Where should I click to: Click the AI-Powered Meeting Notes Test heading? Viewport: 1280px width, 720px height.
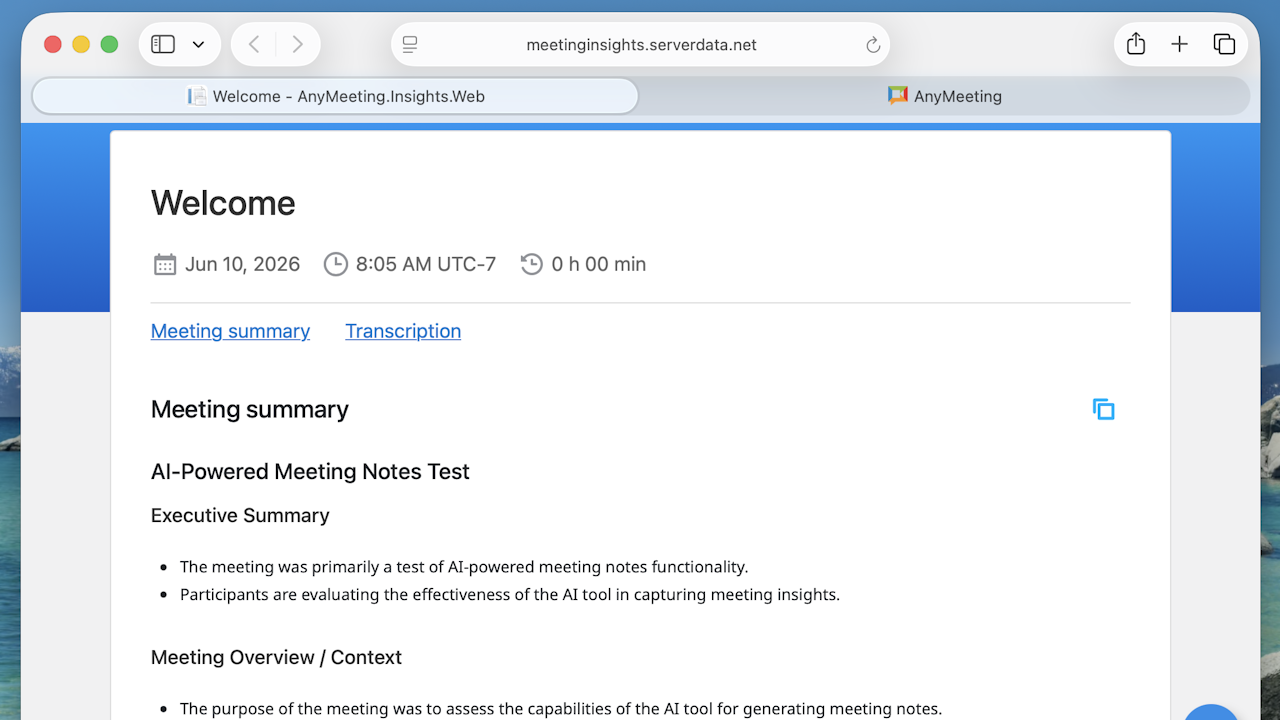[x=310, y=472]
